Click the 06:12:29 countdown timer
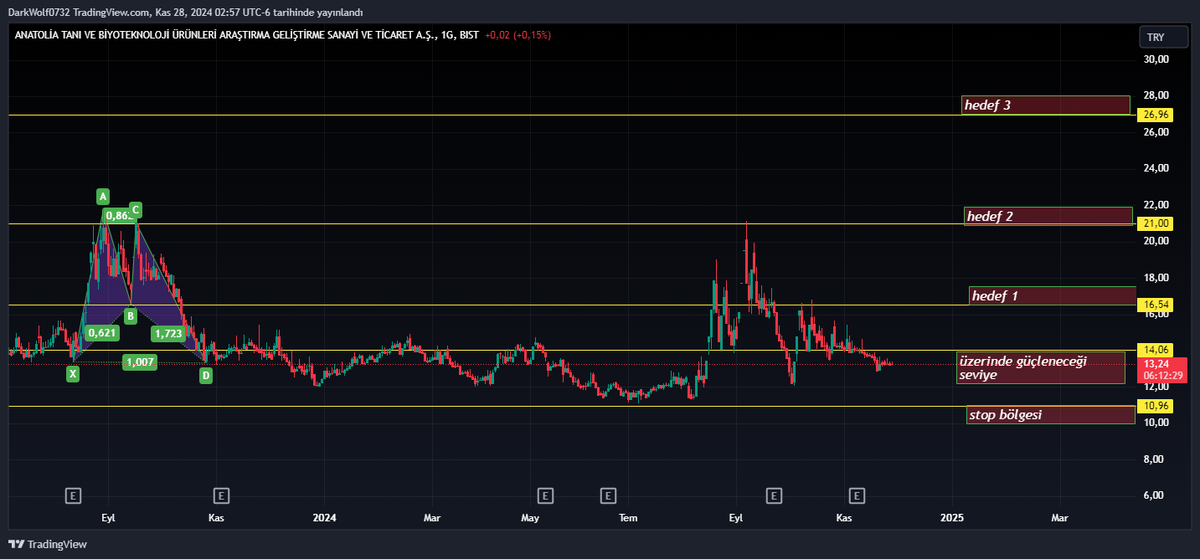The image size is (1200, 559). point(1163,375)
